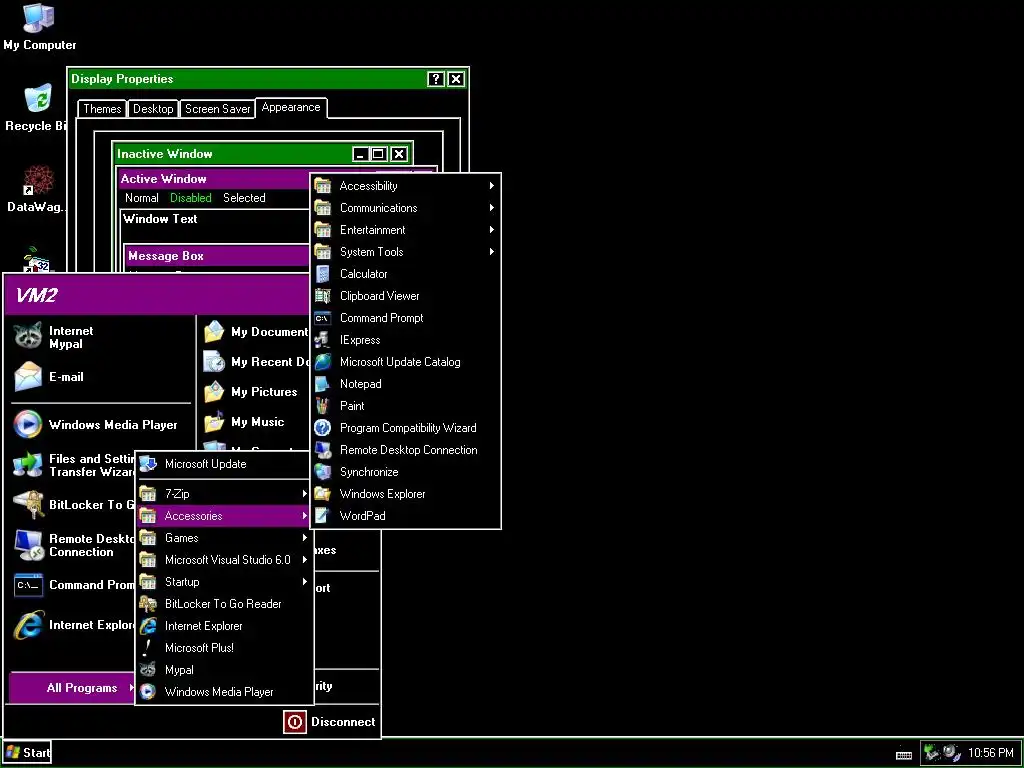Open Microsoft Update in the All Programs list
This screenshot has width=1024, height=768.
point(223,464)
